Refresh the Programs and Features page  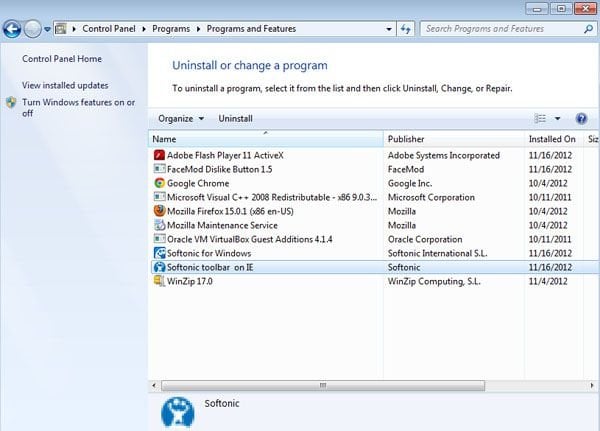(405, 29)
